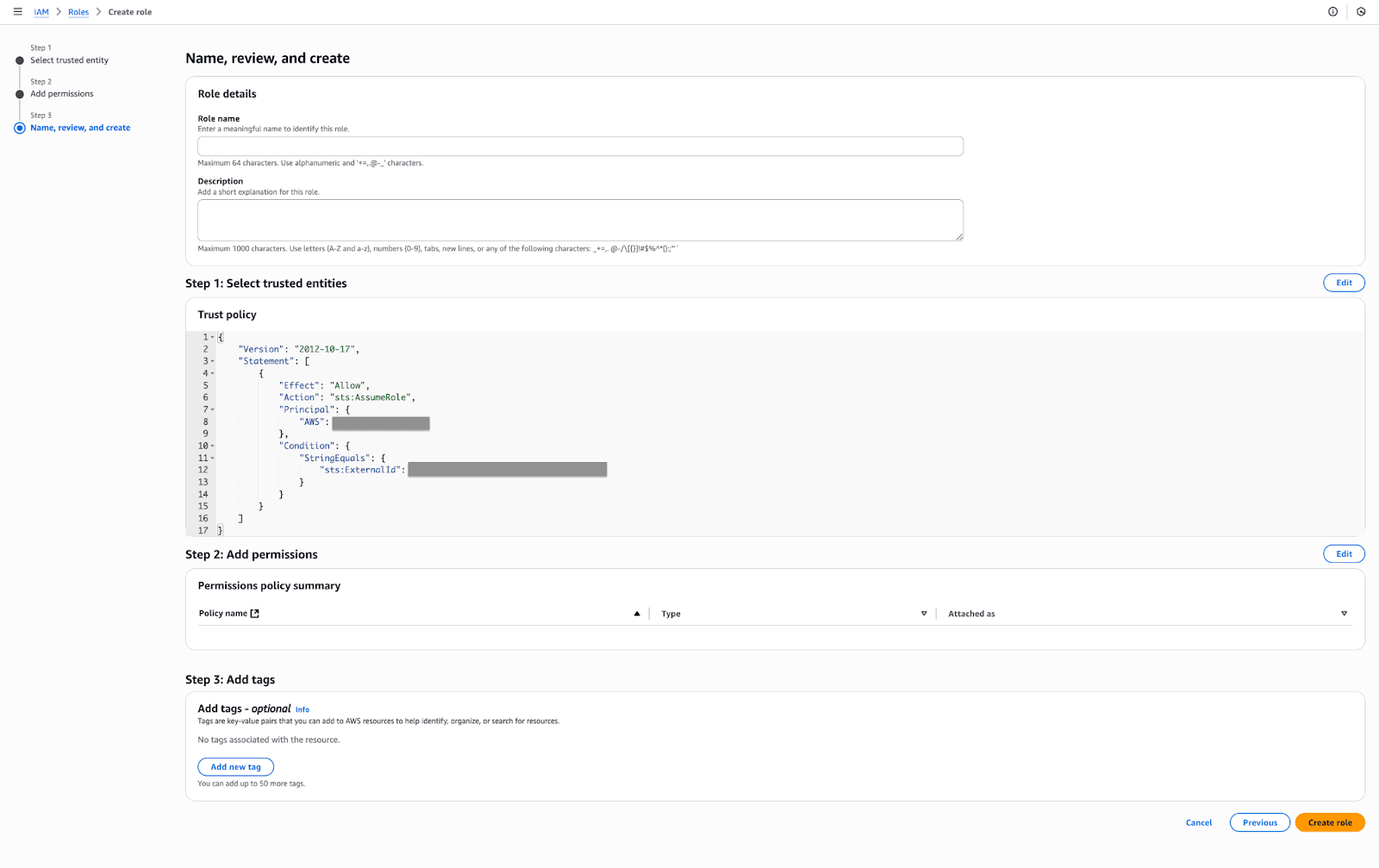Click the Type column sort arrow
This screenshot has width=1379, height=868.
coord(924,614)
